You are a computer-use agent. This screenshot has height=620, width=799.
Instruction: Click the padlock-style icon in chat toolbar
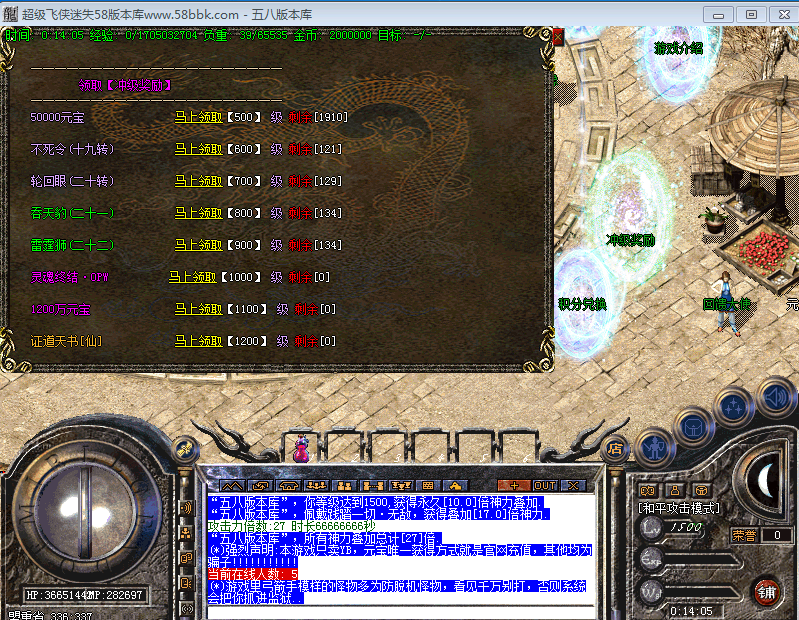point(455,486)
